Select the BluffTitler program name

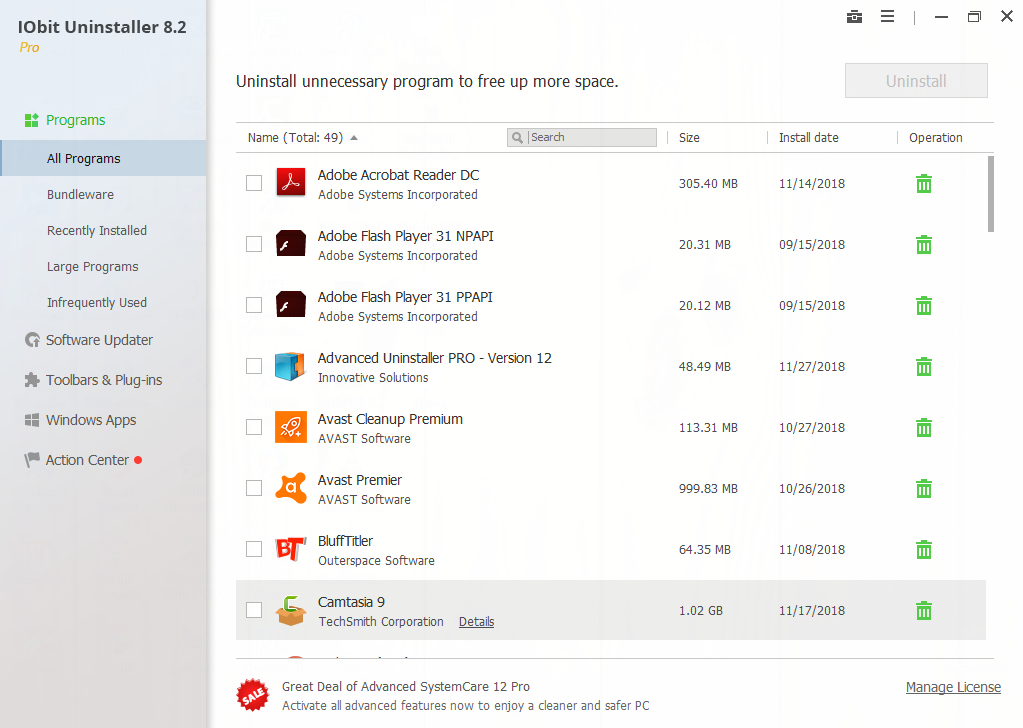point(345,541)
